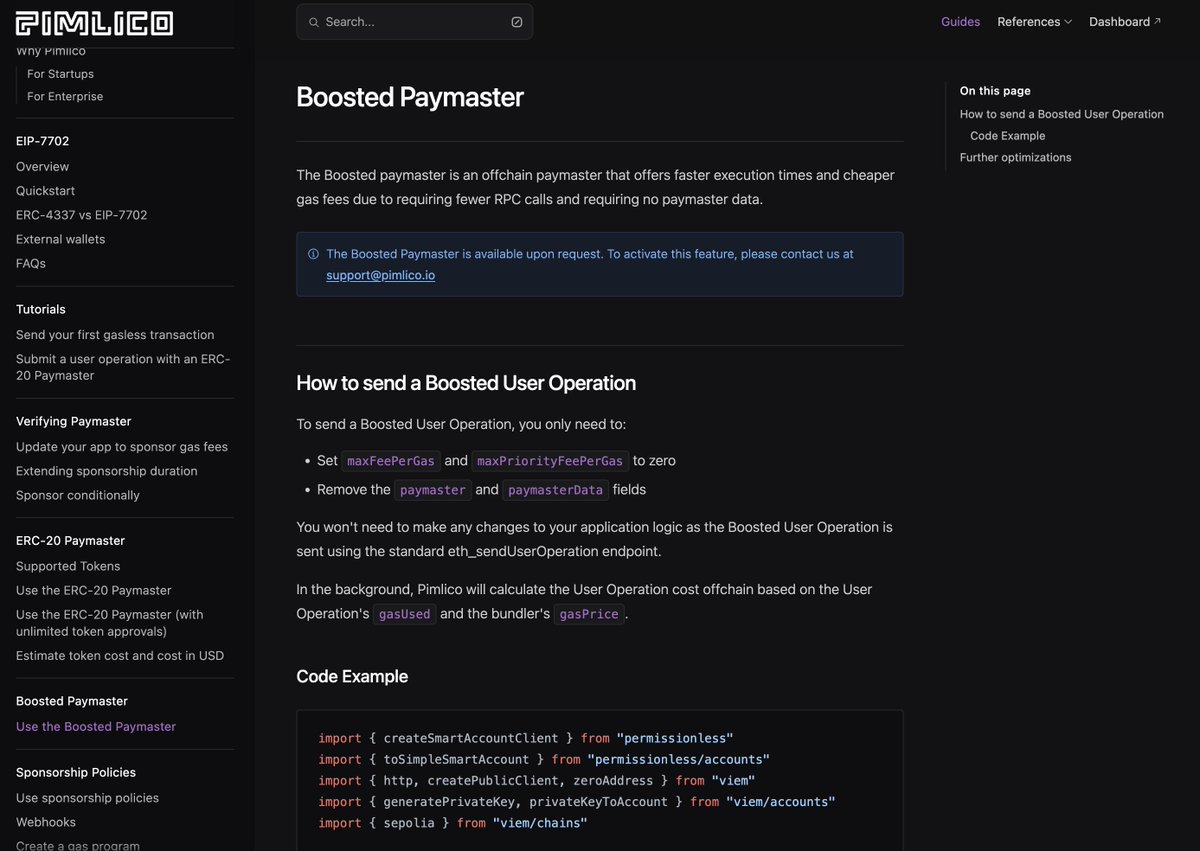Open Update your app to sponsor gas fees

(122, 447)
